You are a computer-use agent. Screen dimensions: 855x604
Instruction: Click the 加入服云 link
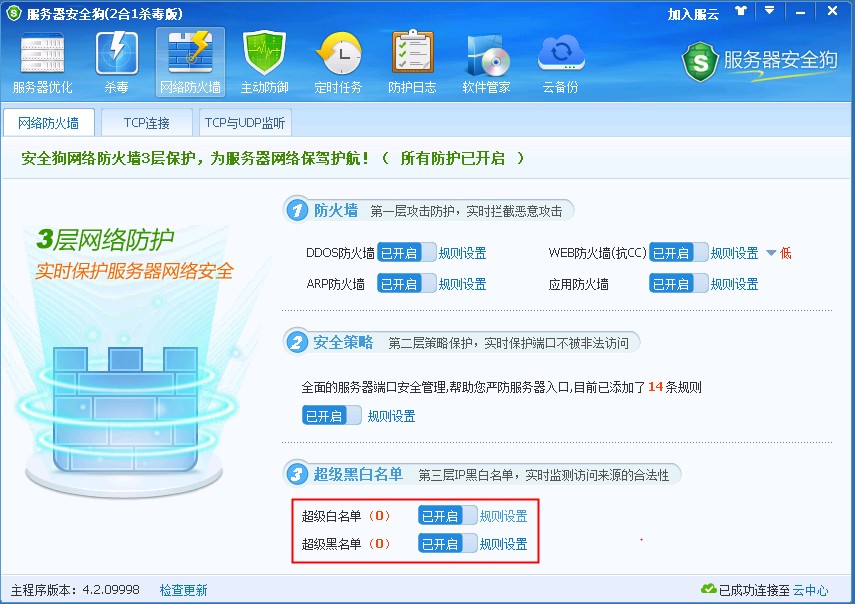coord(693,14)
